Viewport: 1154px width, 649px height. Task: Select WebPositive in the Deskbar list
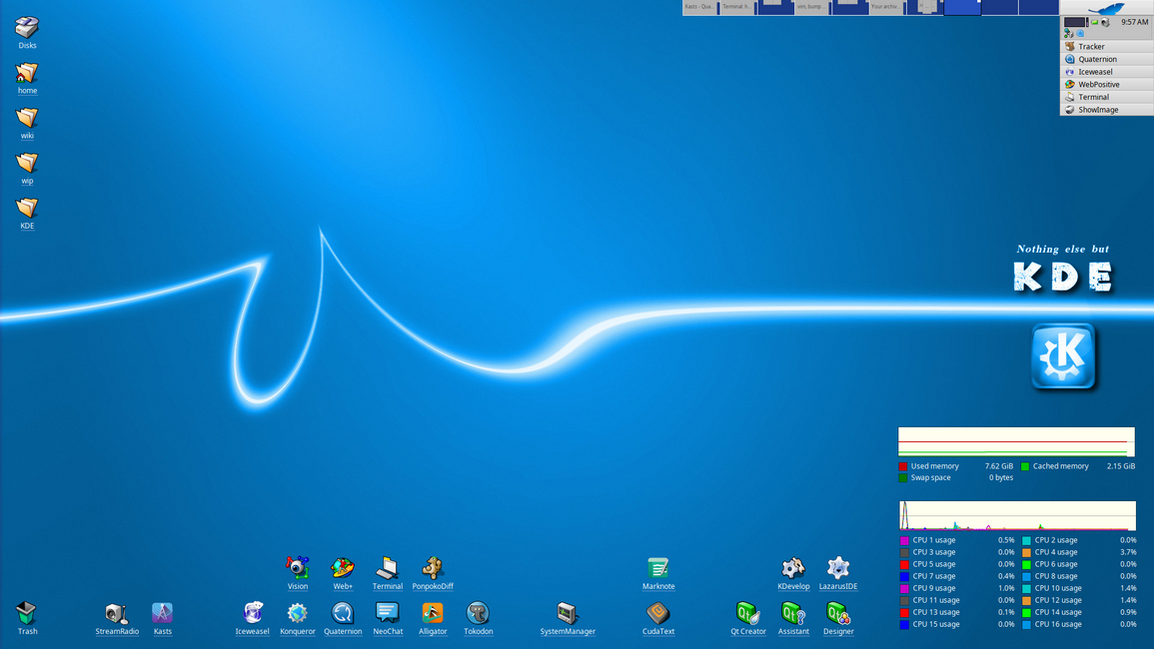1098,85
